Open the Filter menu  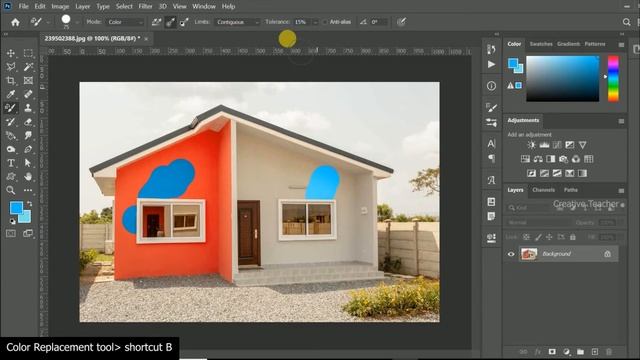pos(145,7)
